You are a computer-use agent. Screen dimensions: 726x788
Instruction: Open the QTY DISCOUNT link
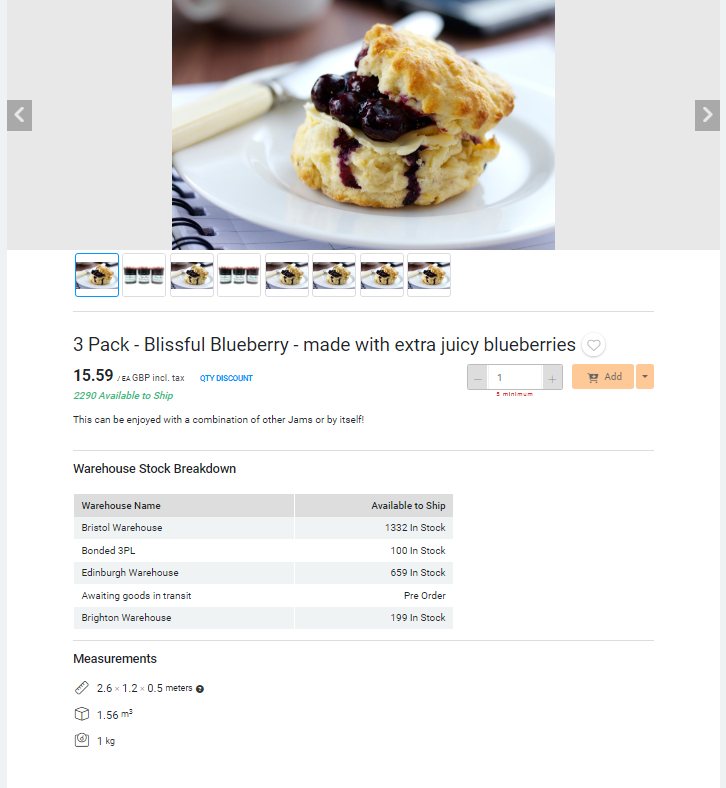click(226, 378)
